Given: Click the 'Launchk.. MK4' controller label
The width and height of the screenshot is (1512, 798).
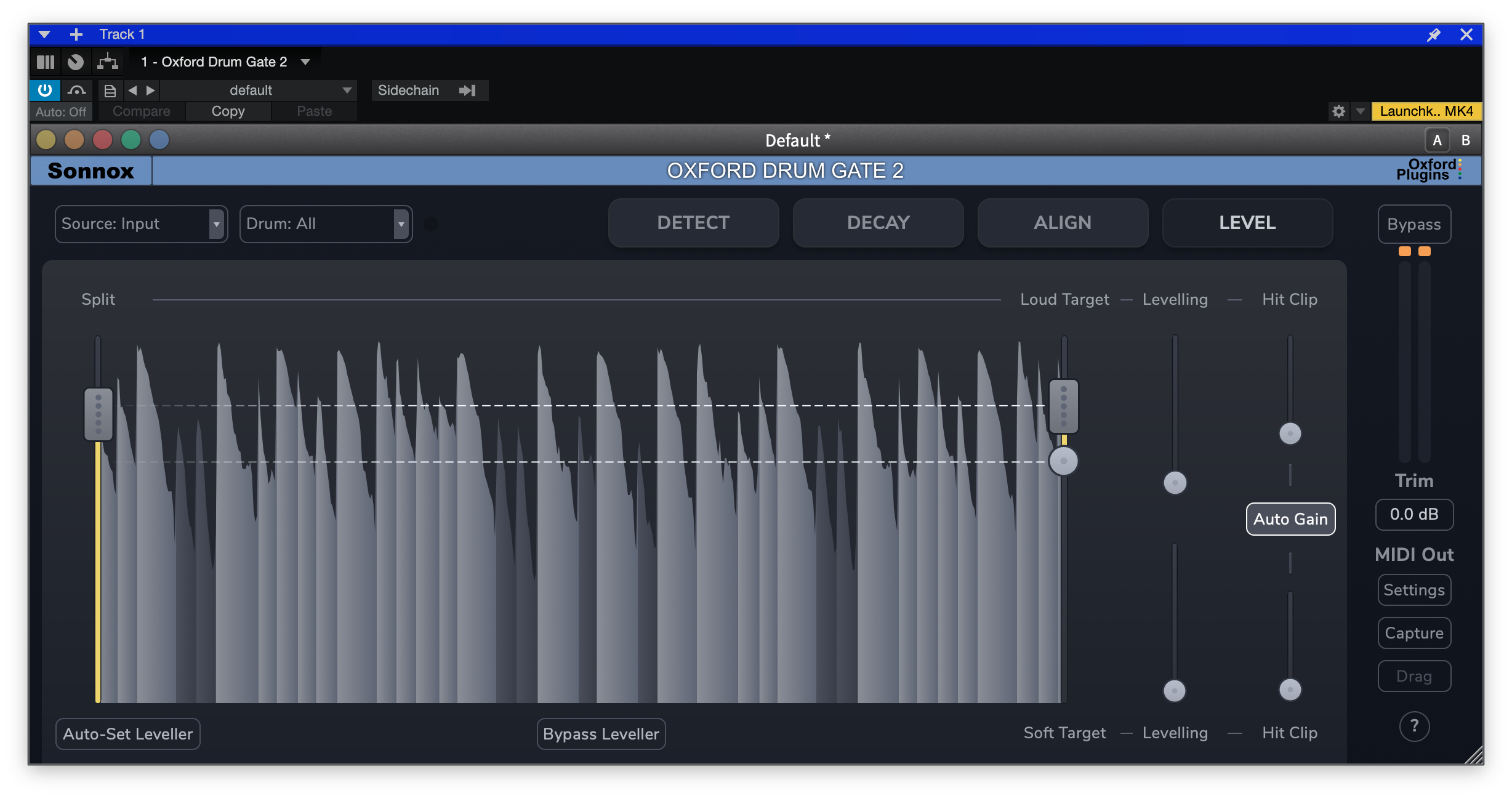Looking at the screenshot, I should click(x=1426, y=111).
